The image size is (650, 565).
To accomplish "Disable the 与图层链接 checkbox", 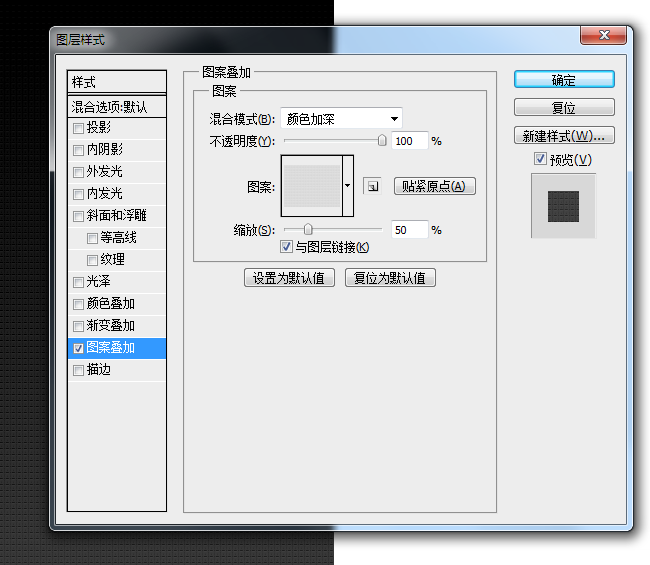I will (x=287, y=247).
